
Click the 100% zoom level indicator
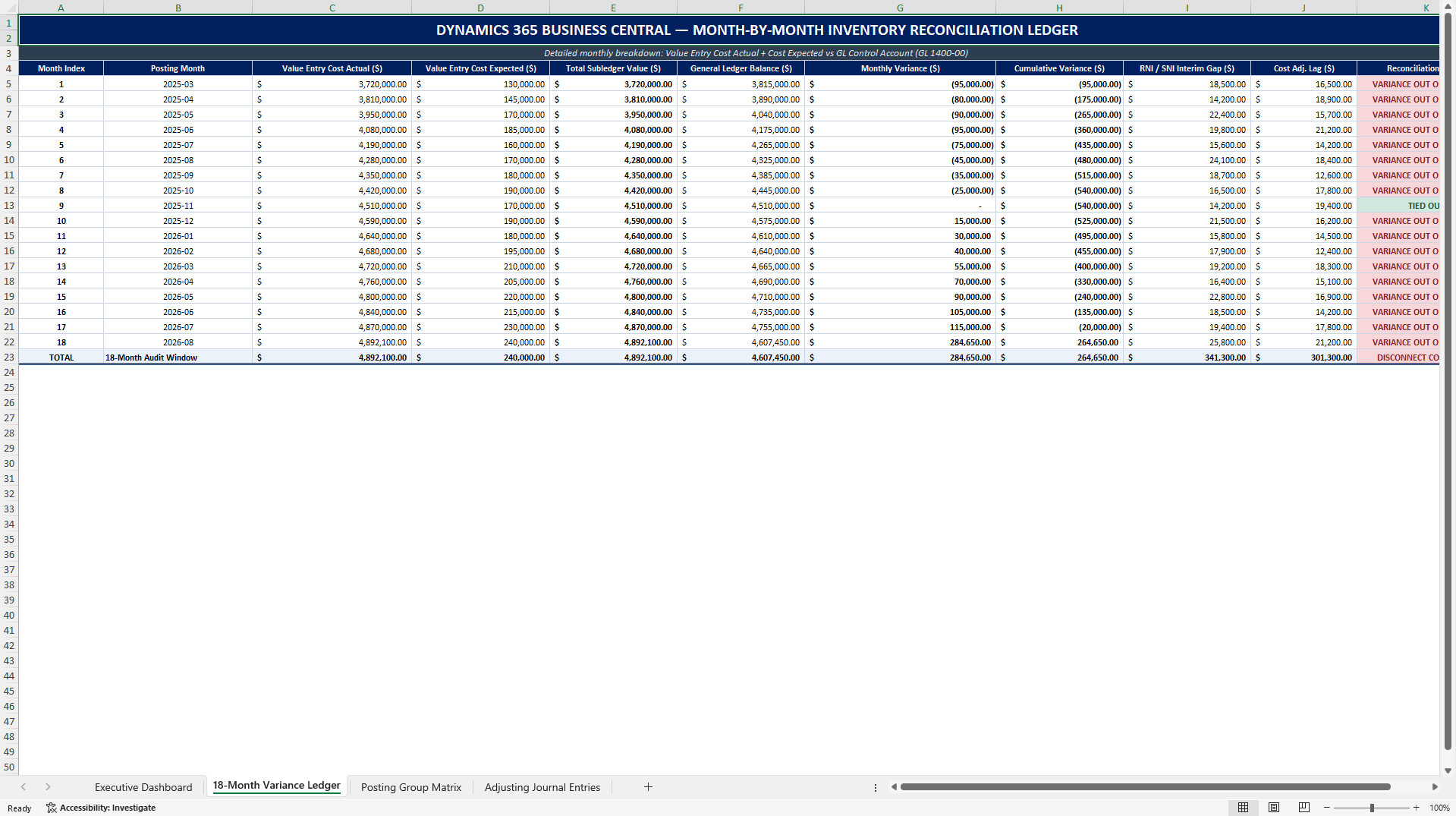click(x=1439, y=808)
